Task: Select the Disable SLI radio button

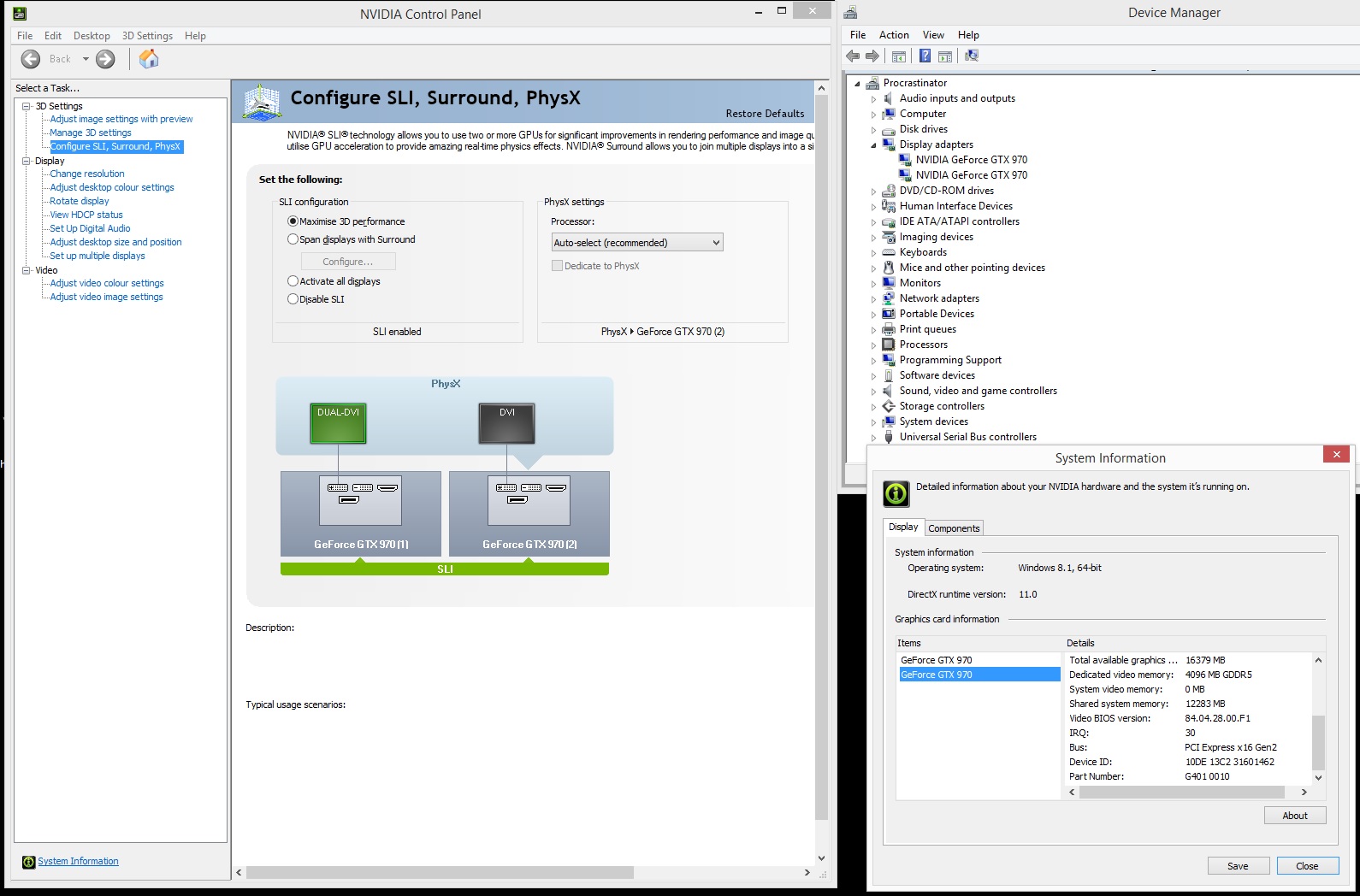Action: 293,299
